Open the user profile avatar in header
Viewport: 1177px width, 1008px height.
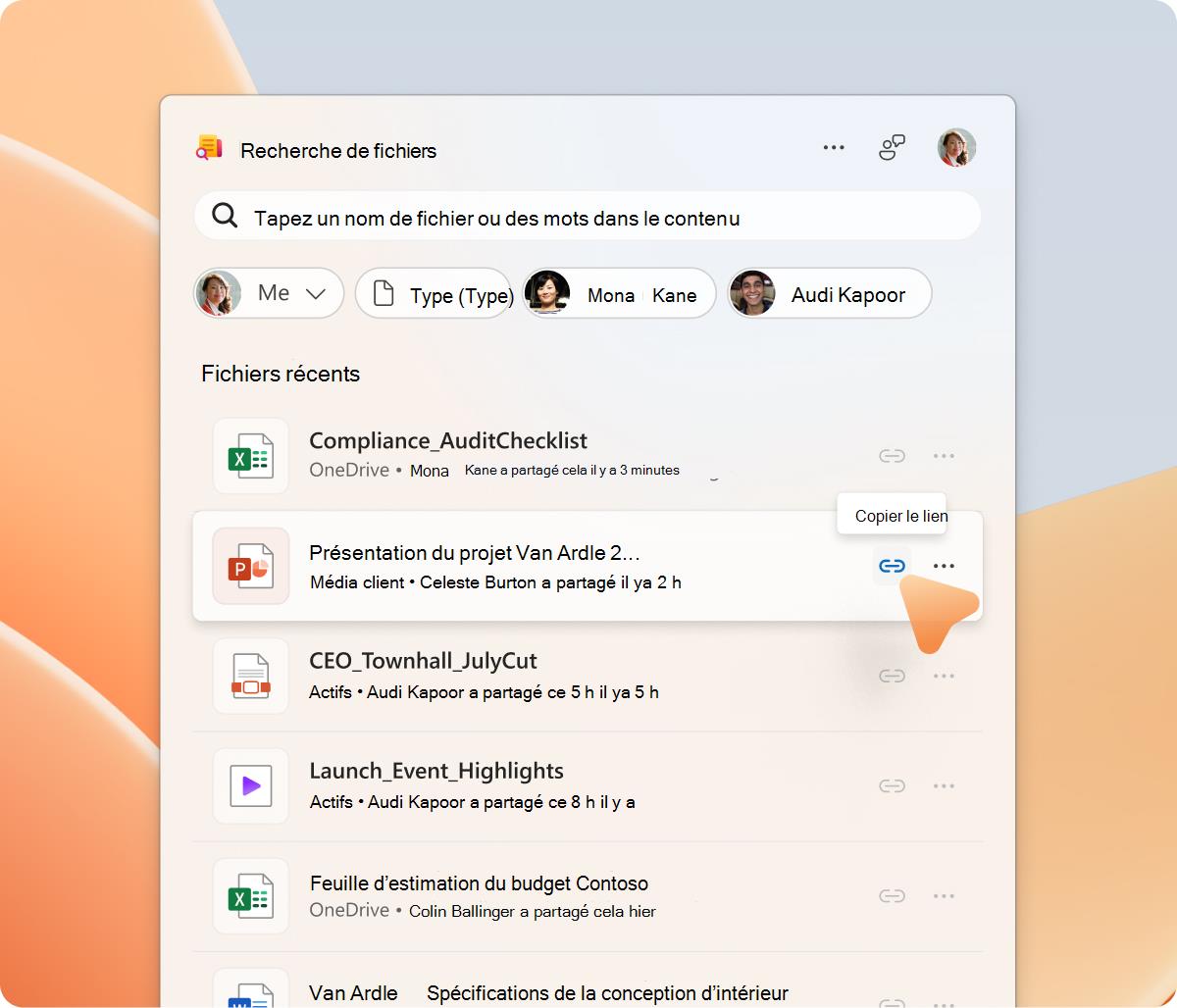pyautogui.click(x=956, y=148)
